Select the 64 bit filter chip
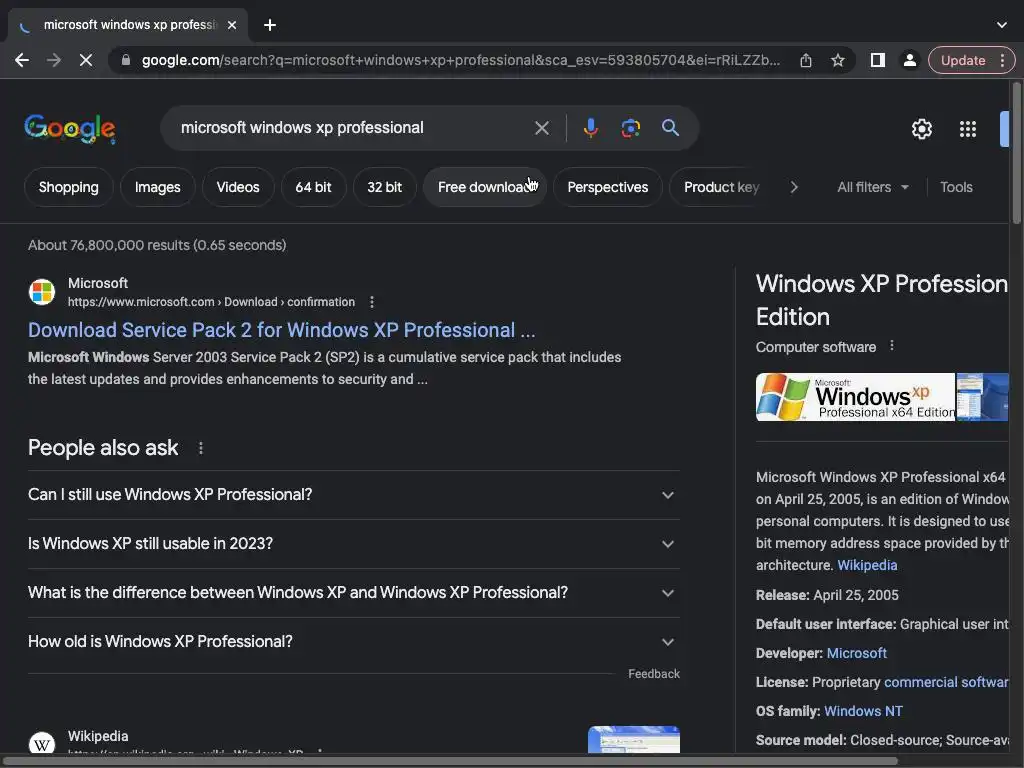Screen dimensions: 1024x768 click(x=313, y=187)
